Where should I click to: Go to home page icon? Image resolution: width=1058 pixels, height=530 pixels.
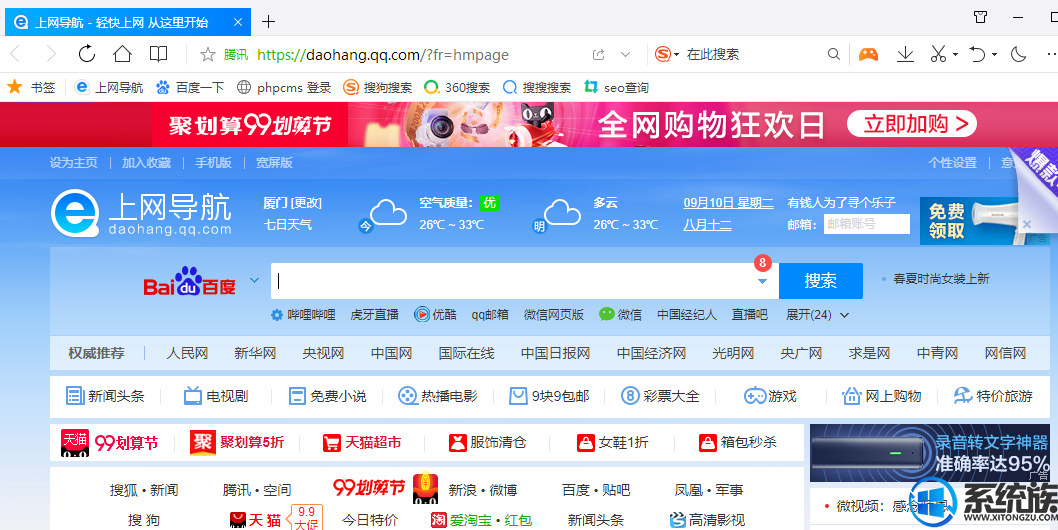(x=122, y=54)
